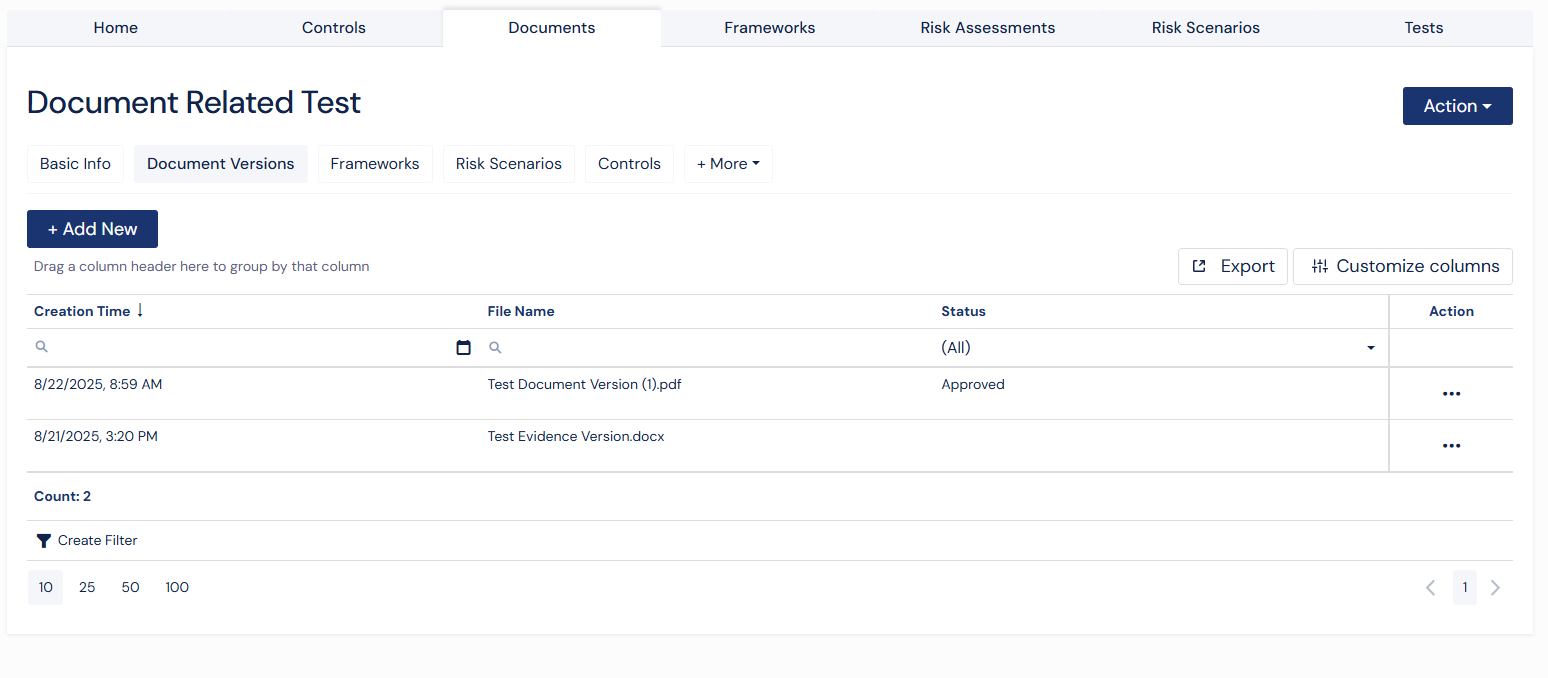Open three-dot menu for Test Document Version (1).pdf
The image size is (1548, 678).
point(1451,394)
